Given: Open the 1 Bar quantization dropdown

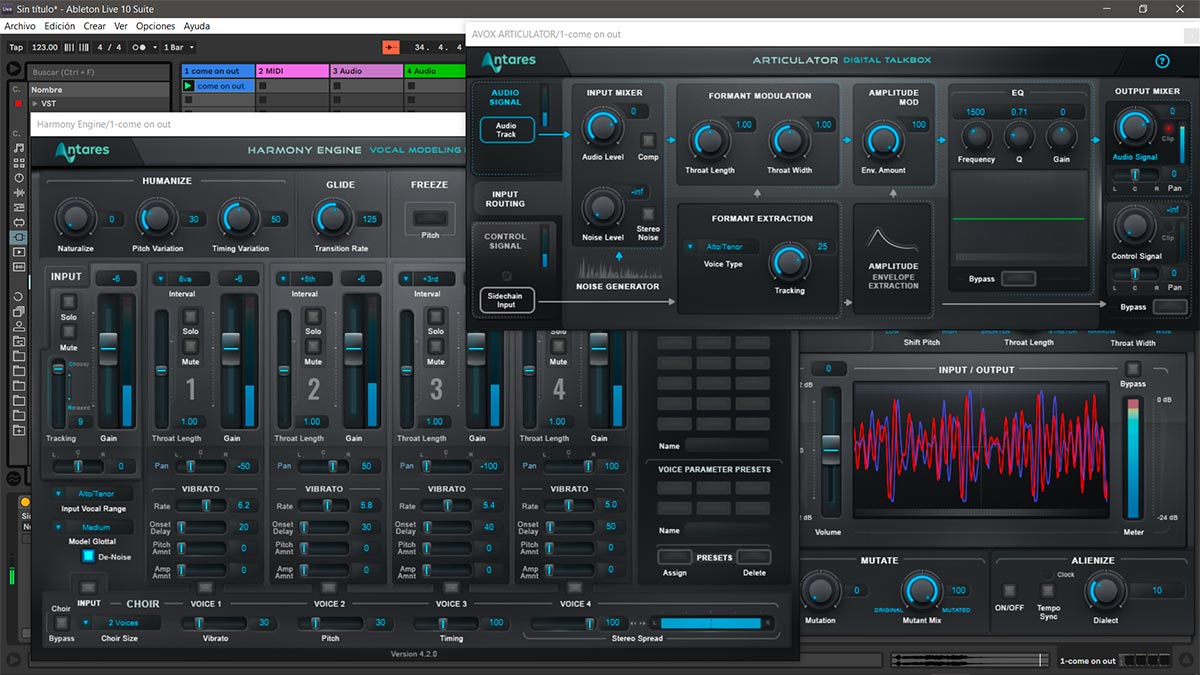Looking at the screenshot, I should [x=178, y=47].
